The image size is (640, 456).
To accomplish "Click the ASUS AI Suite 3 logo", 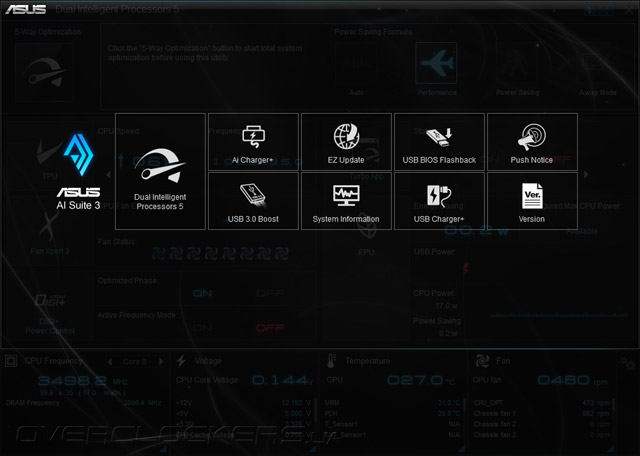I will [78, 171].
